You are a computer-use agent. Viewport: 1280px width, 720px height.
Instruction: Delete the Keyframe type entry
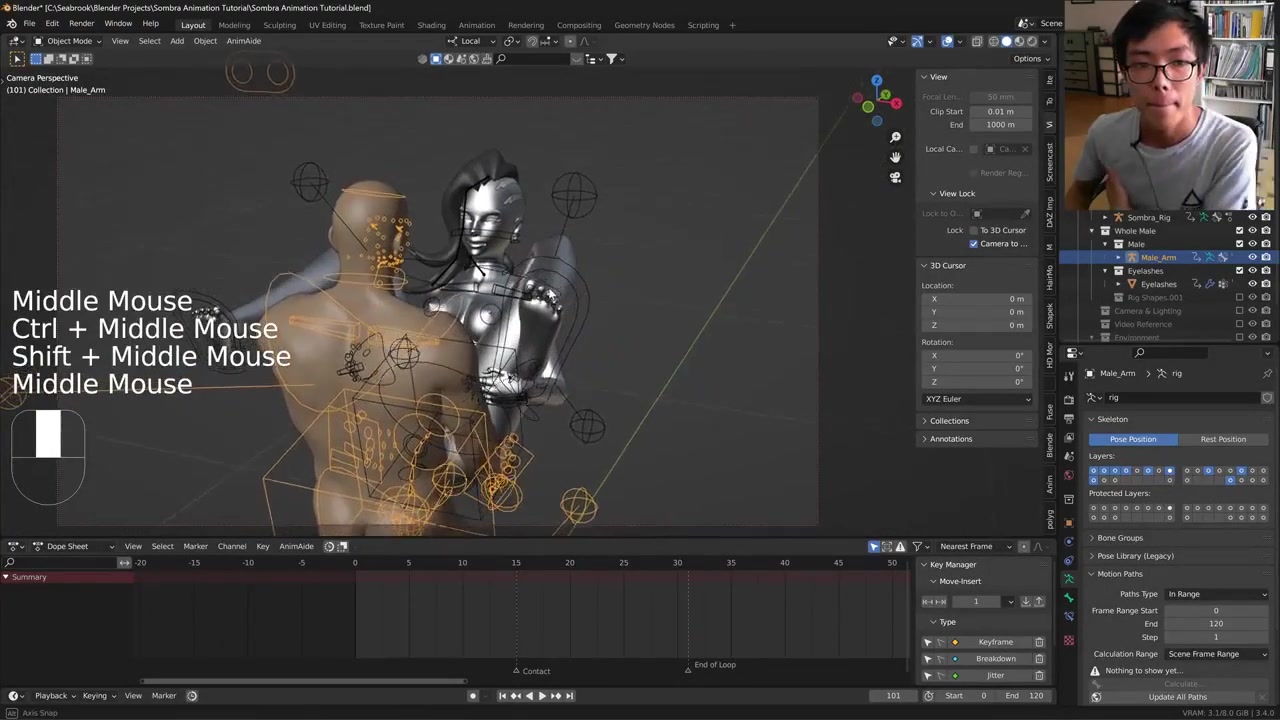click(1039, 642)
